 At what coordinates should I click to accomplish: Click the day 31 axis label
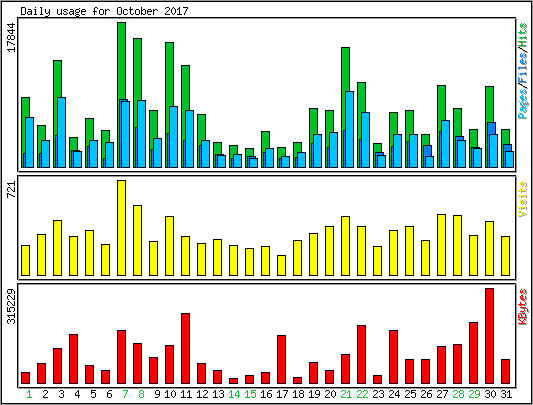point(506,394)
